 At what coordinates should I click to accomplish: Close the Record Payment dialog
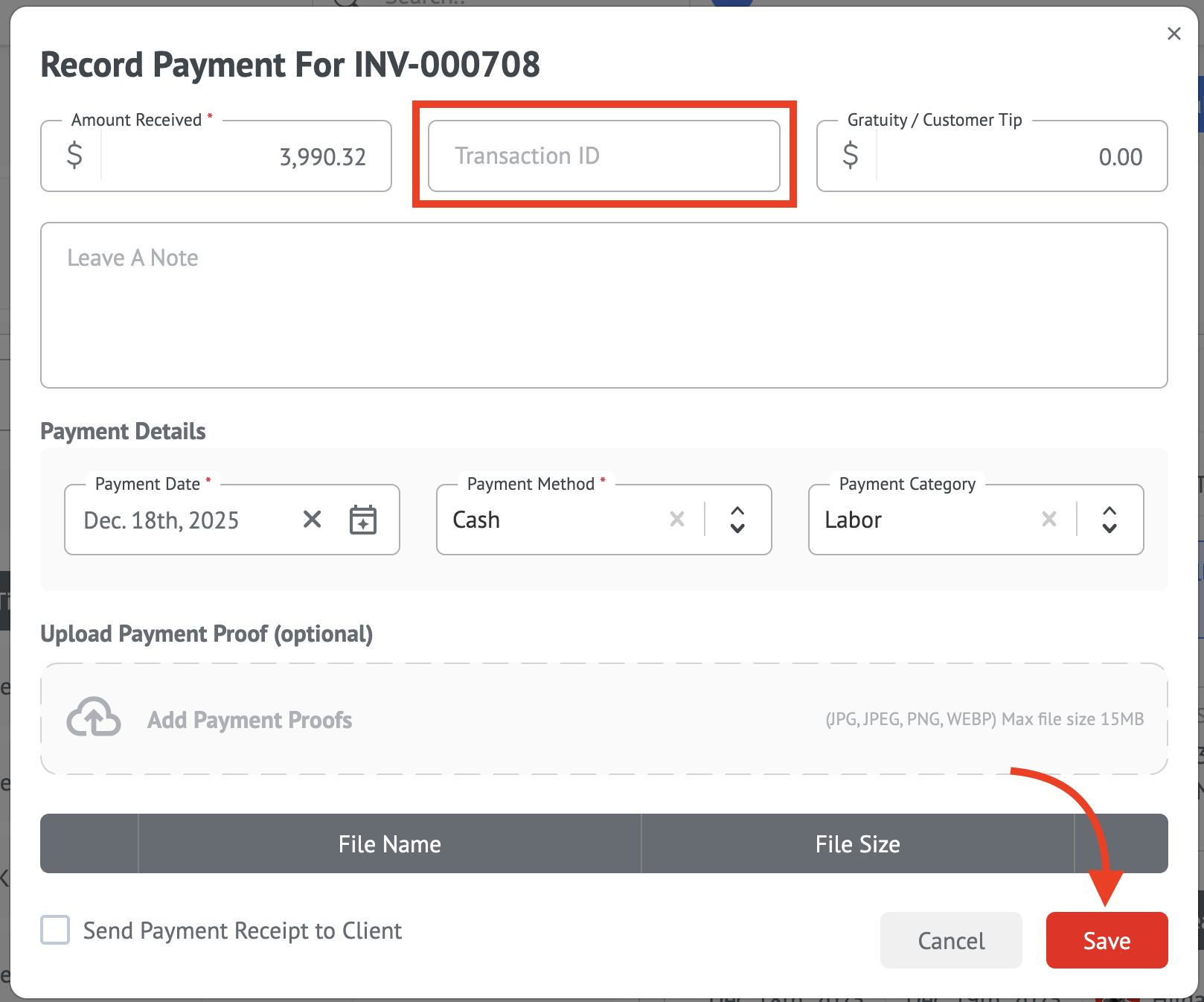click(1173, 33)
